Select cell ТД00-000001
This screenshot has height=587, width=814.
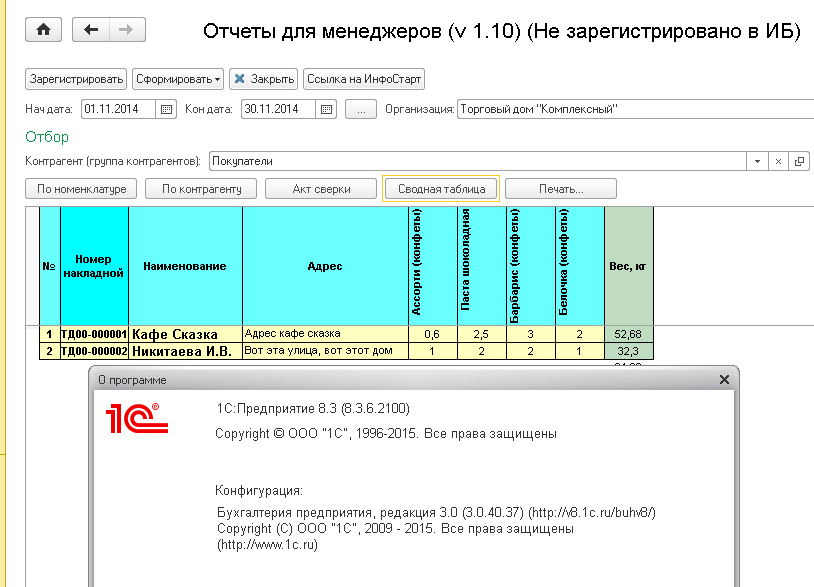[94, 334]
